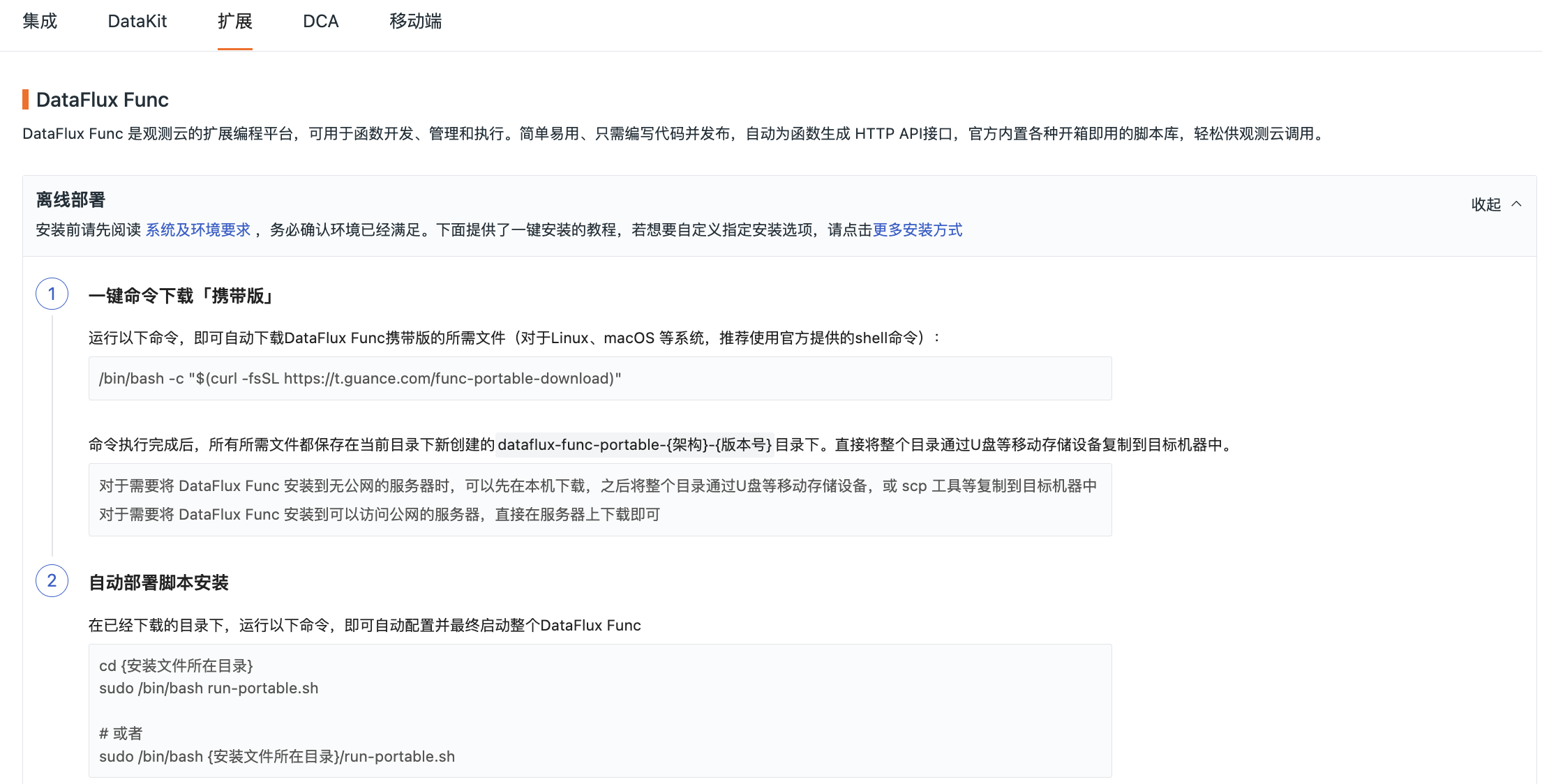This screenshot has width=1542, height=784.
Task: Open the 集成 tab
Action: [x=40, y=22]
